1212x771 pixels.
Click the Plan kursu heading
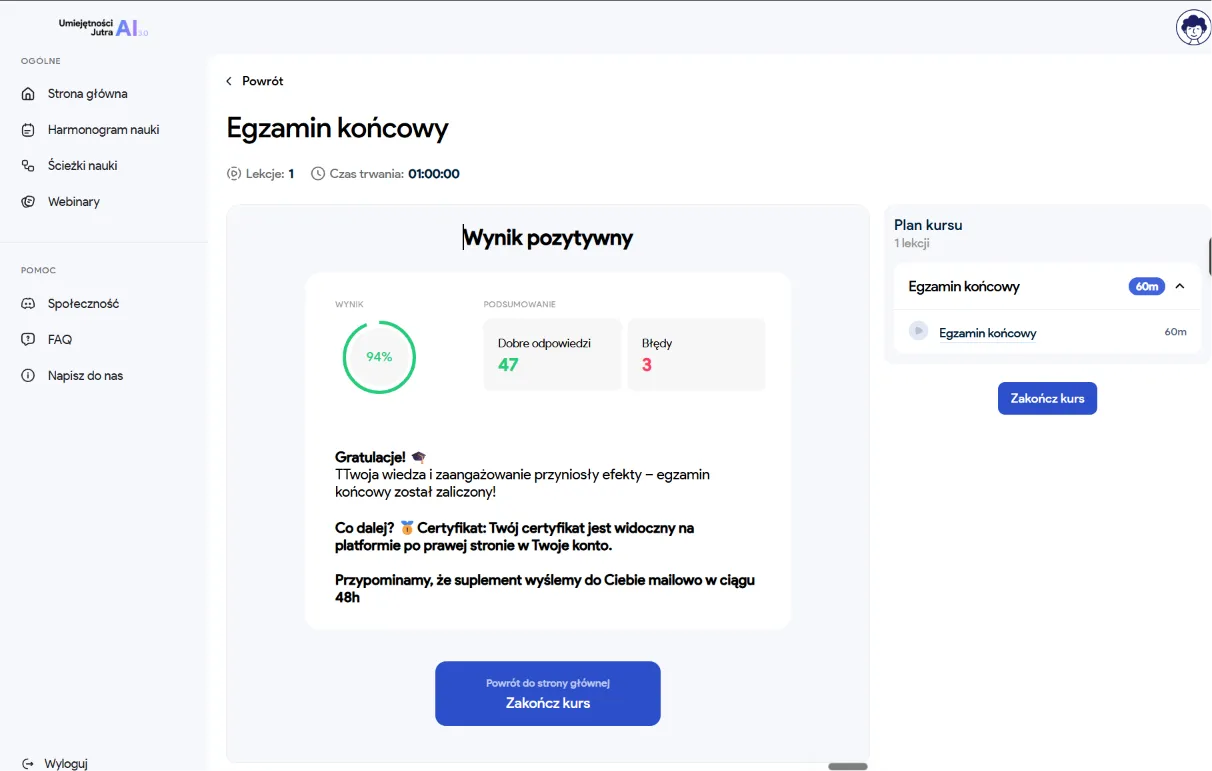coord(928,225)
